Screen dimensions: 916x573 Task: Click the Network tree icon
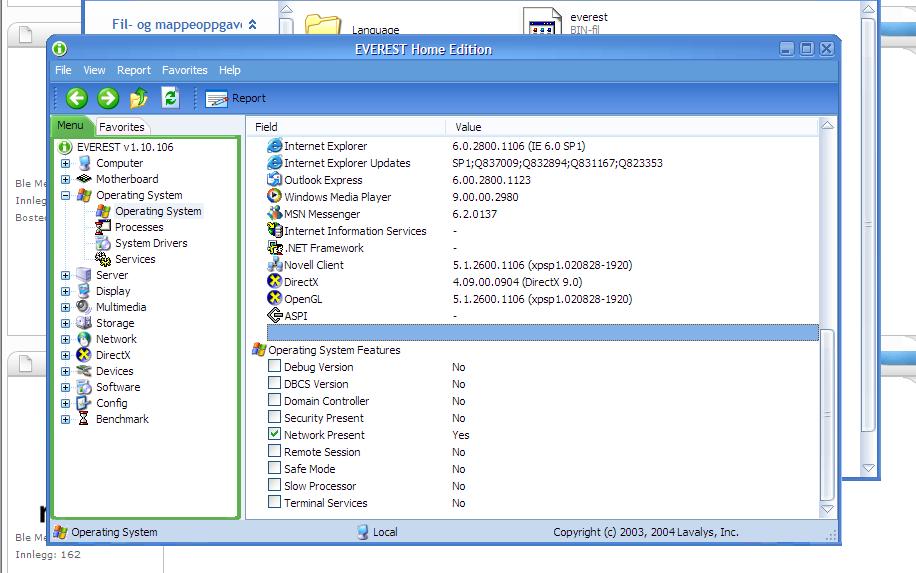click(x=84, y=339)
